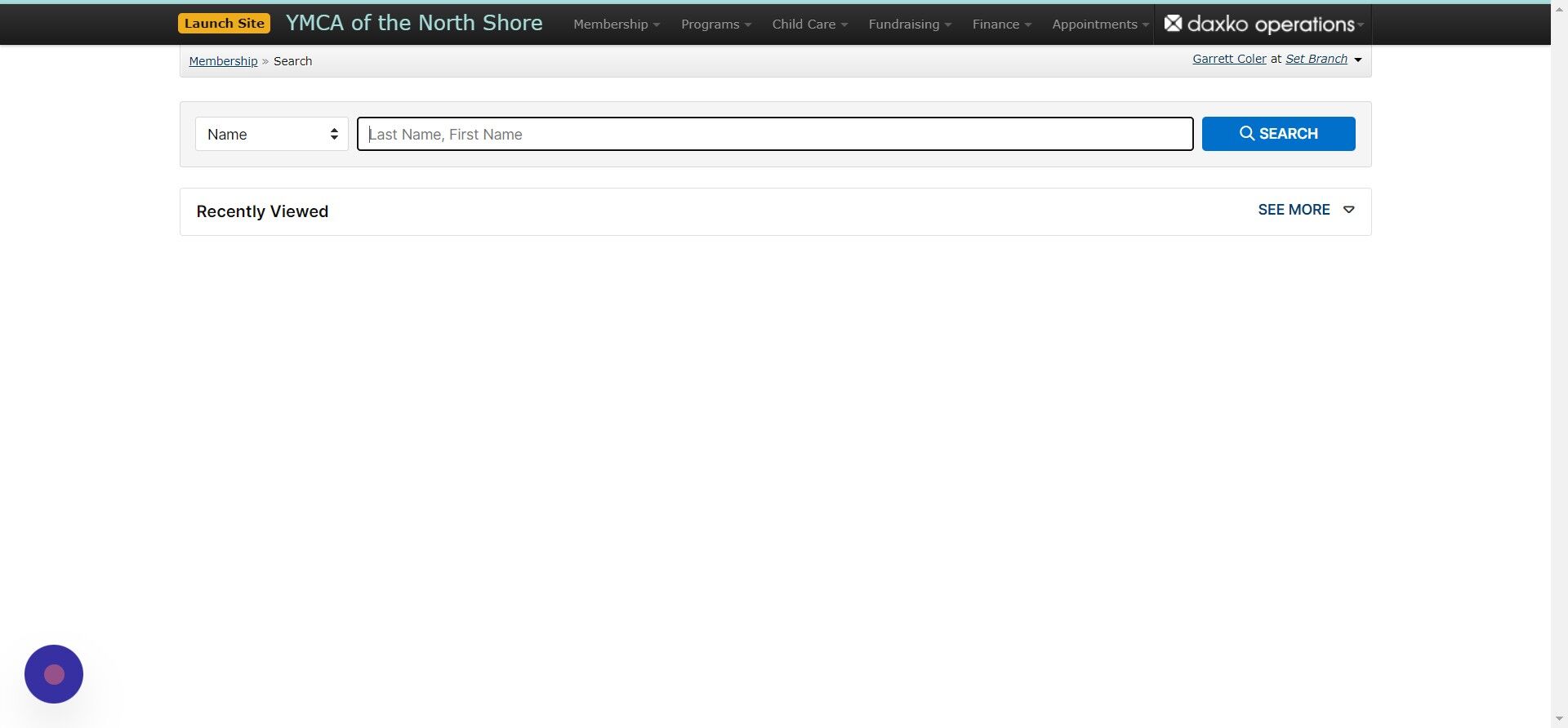Open the daxko operations dropdown

coord(1263,24)
